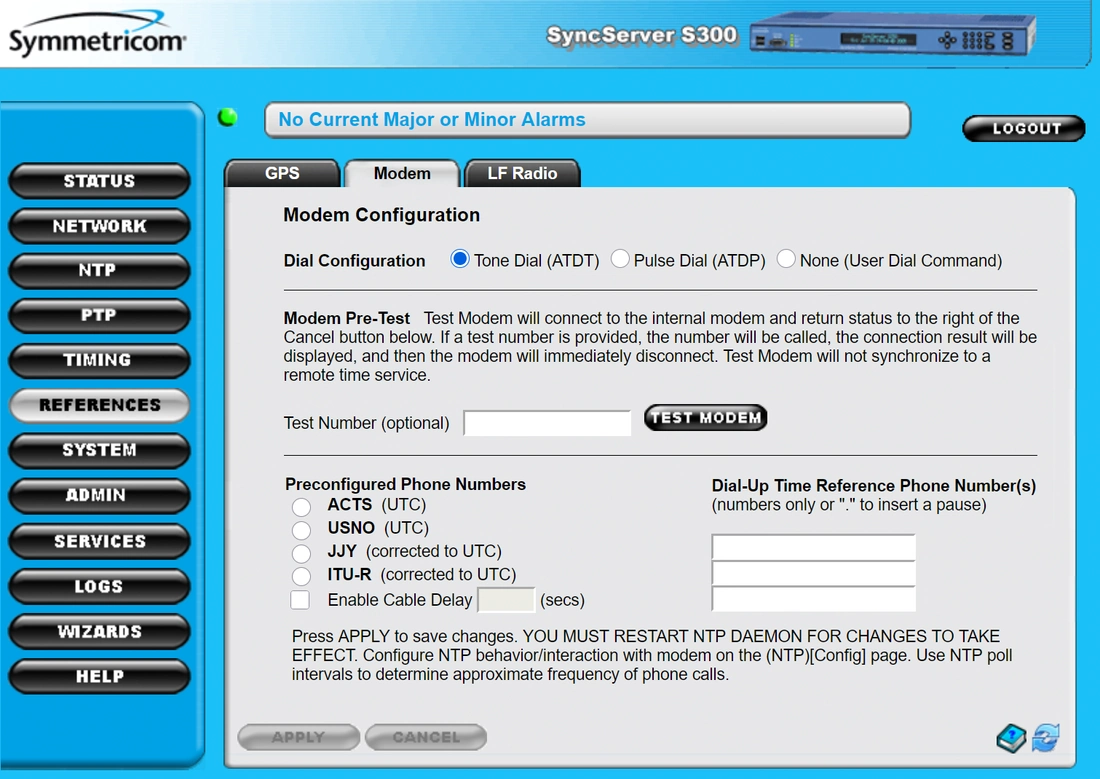The image size is (1100, 779).
Task: Open the TIMING menu
Action: pos(100,361)
